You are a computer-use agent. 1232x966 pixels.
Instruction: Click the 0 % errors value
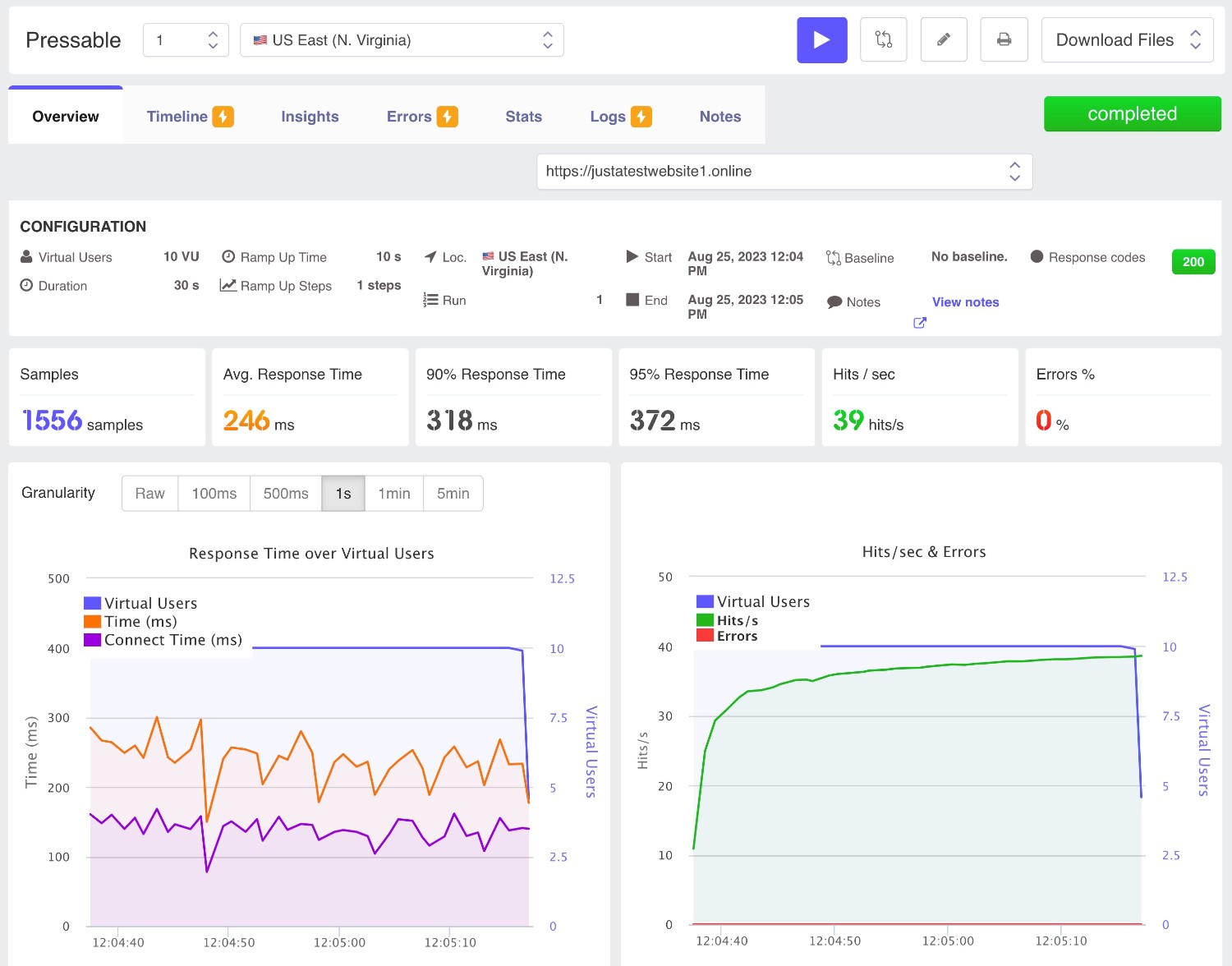coord(1052,421)
